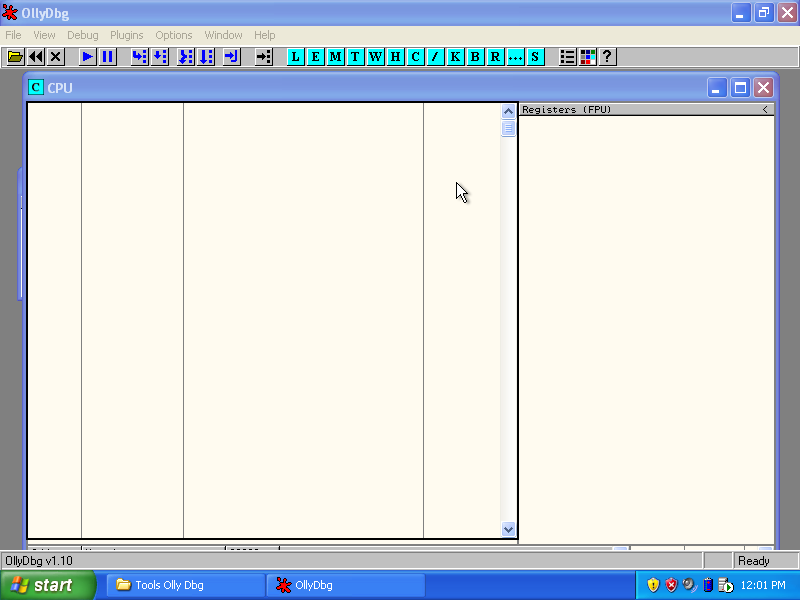Open the Help menu
800x600 pixels.
tap(265, 35)
